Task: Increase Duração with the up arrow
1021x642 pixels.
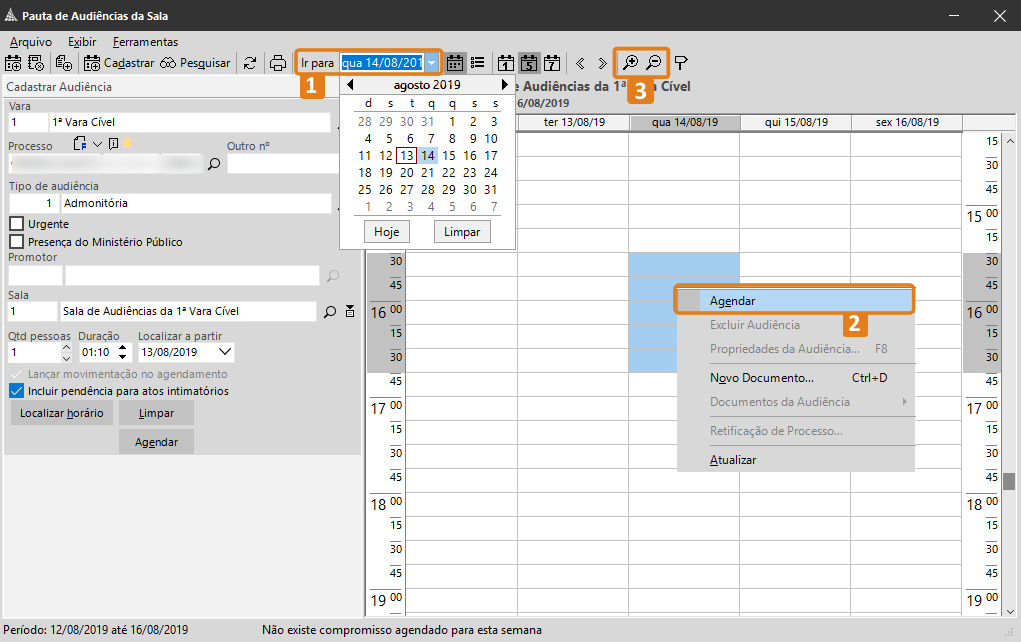Action: click(122, 348)
